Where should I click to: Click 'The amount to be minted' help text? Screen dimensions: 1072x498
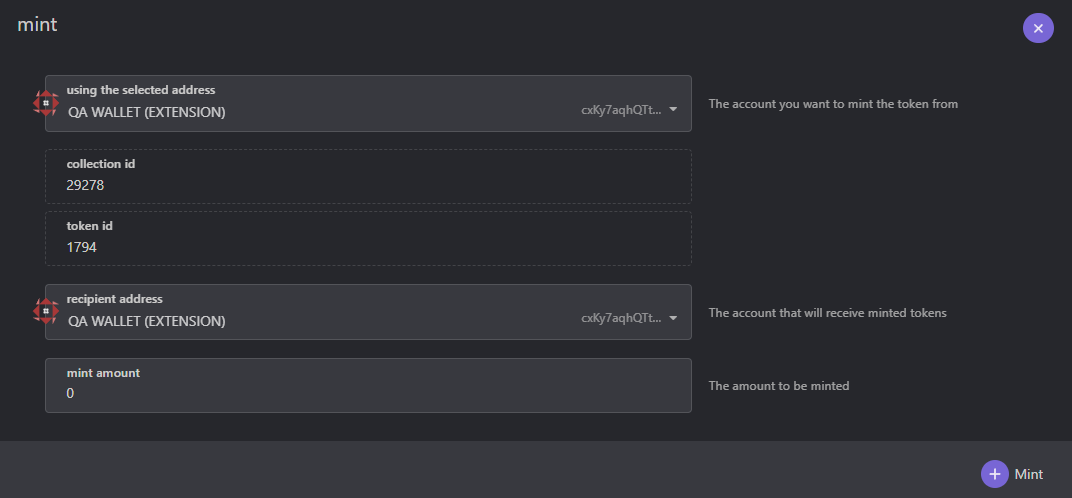point(779,386)
